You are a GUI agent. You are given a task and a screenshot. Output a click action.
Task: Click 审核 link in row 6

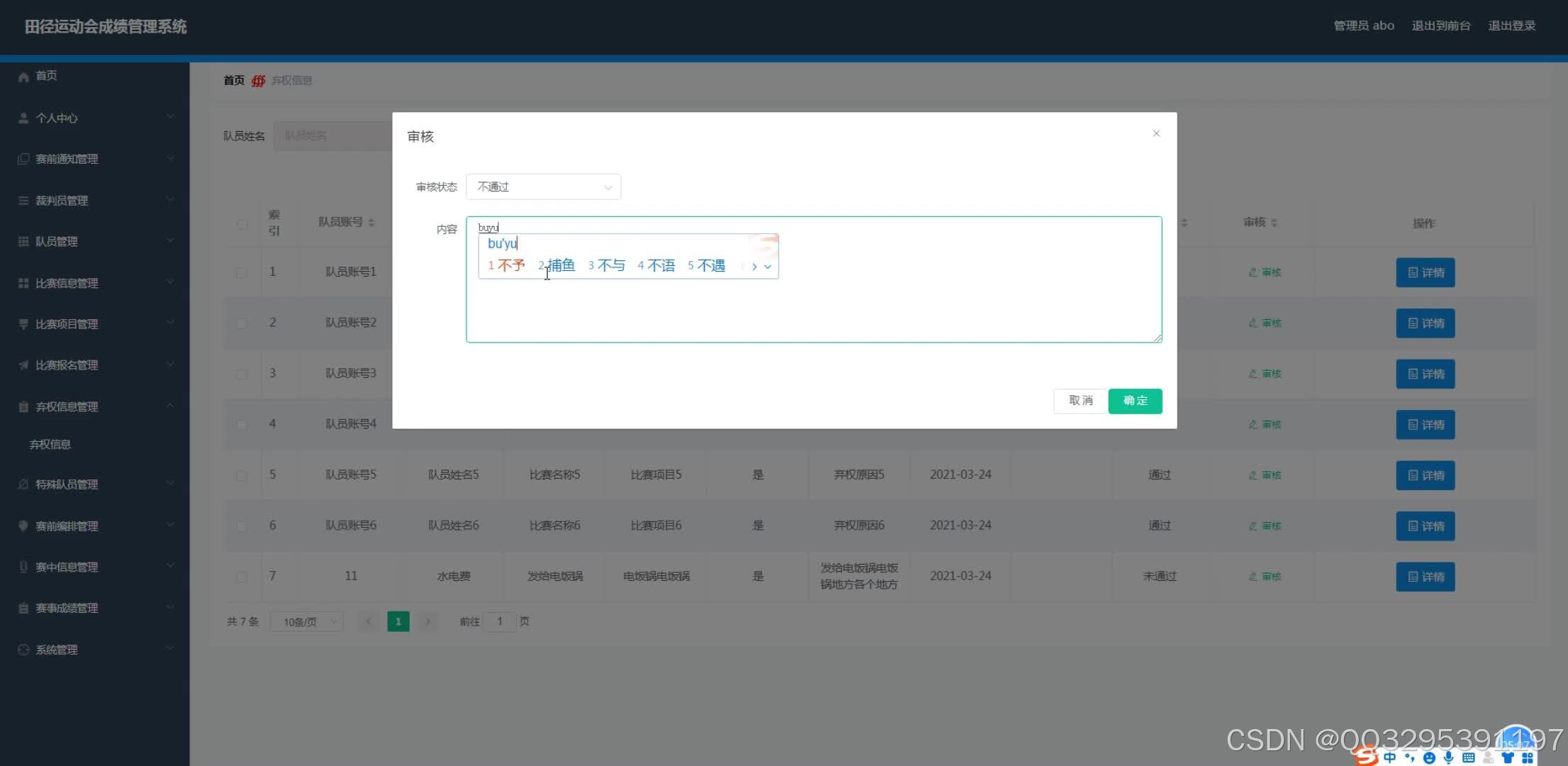point(1265,526)
